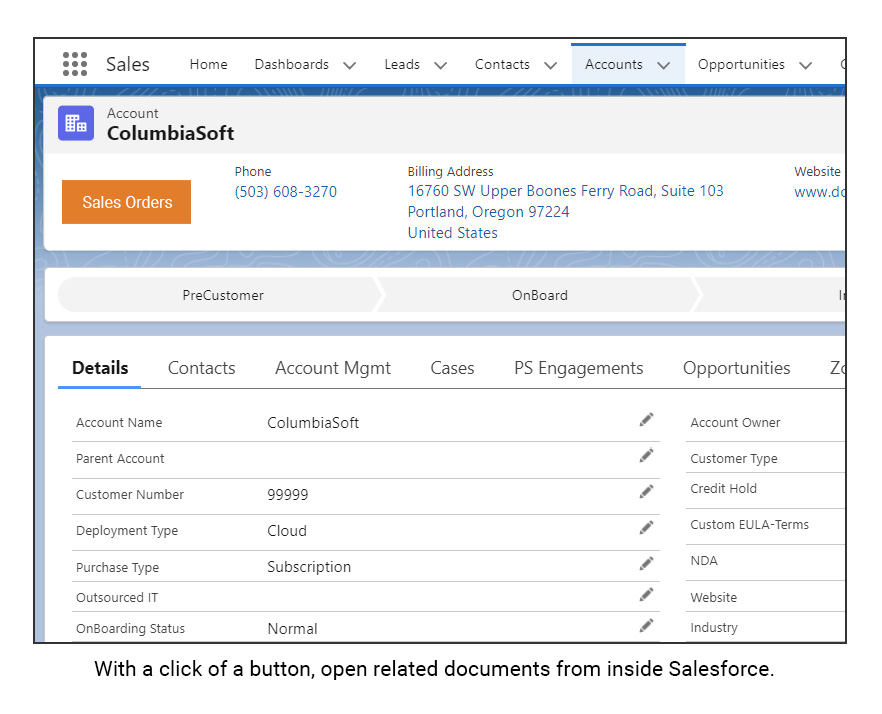Click the NDA field label

point(704,560)
